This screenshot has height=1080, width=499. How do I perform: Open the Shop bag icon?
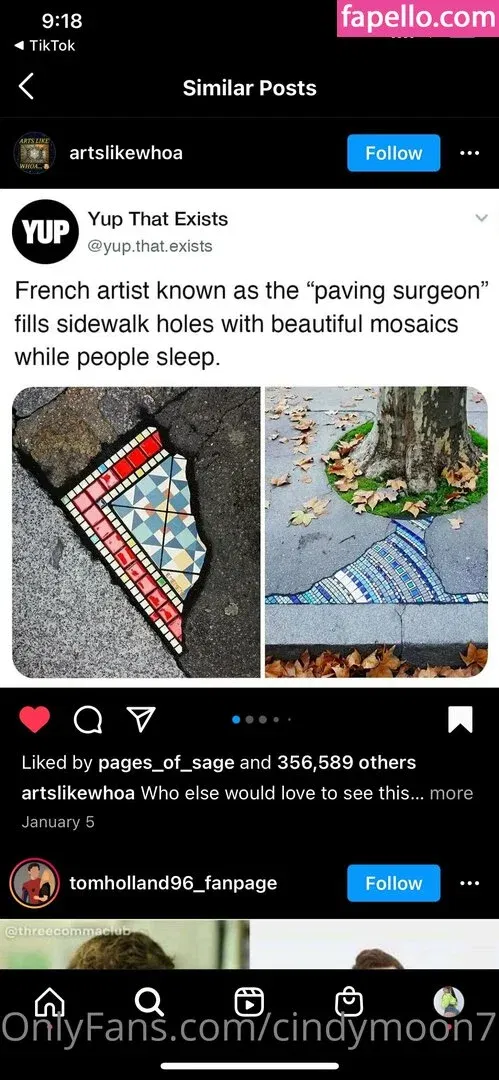click(x=348, y=1002)
